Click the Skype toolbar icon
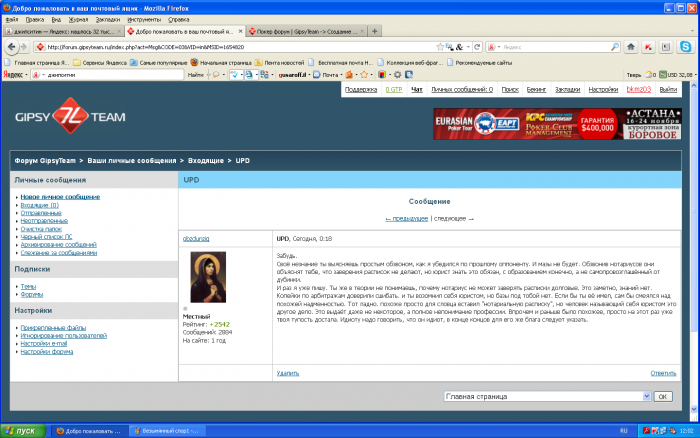The width and height of the screenshot is (700, 438). pos(685,46)
